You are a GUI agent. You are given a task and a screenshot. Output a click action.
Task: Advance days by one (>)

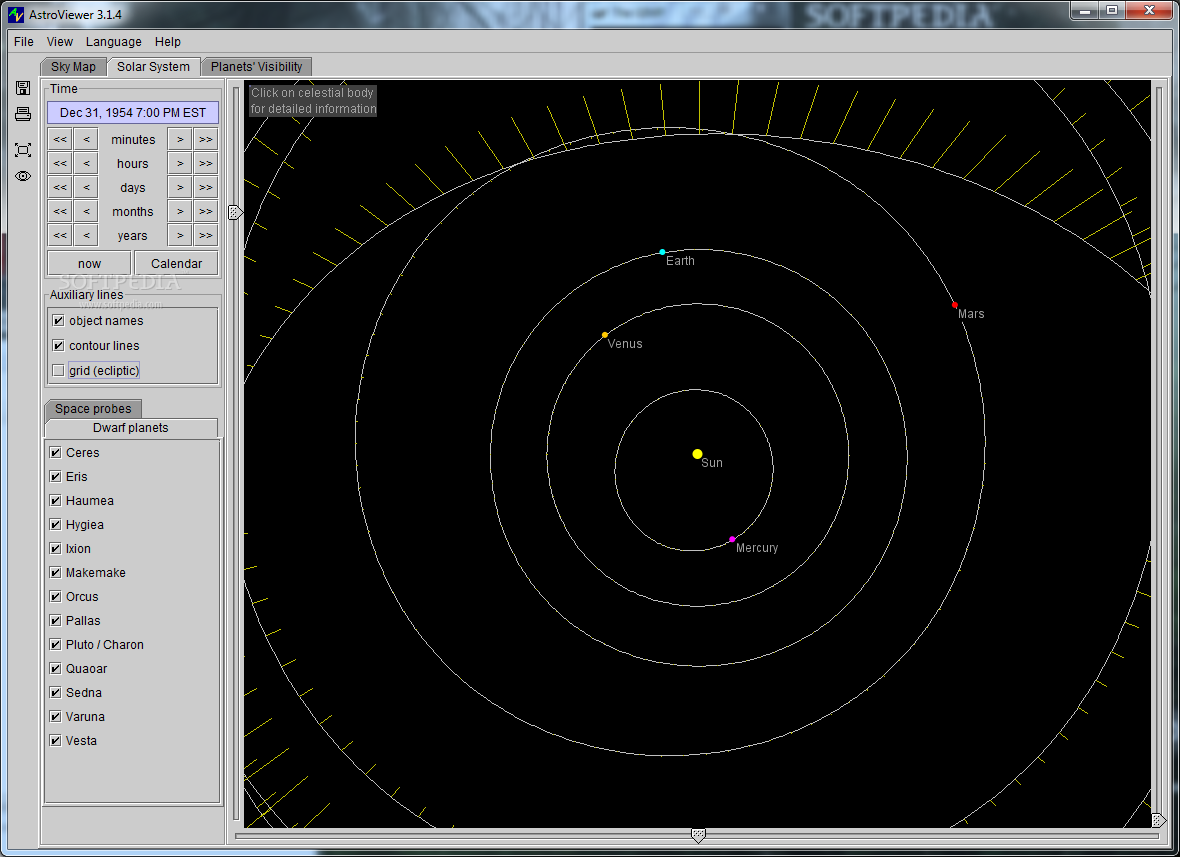tap(180, 187)
